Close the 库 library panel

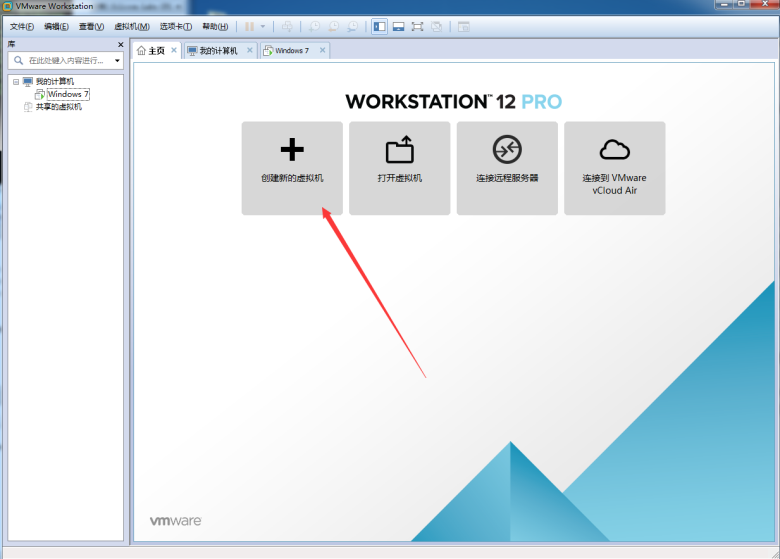(120, 45)
